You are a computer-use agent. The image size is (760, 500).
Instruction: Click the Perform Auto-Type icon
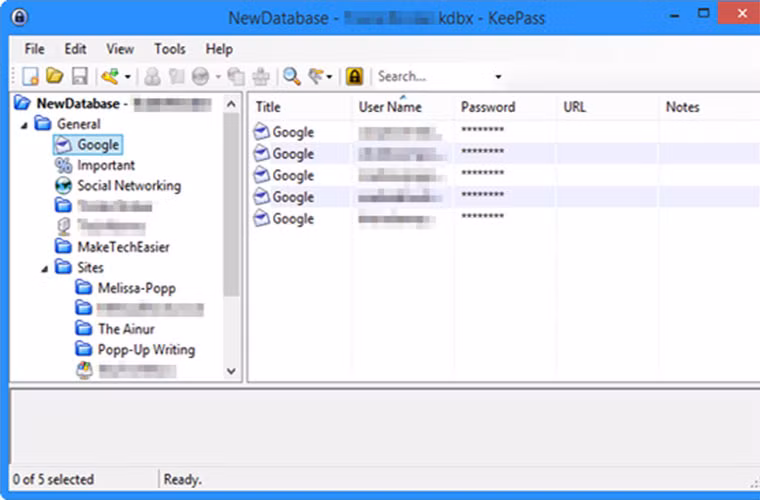(x=261, y=77)
